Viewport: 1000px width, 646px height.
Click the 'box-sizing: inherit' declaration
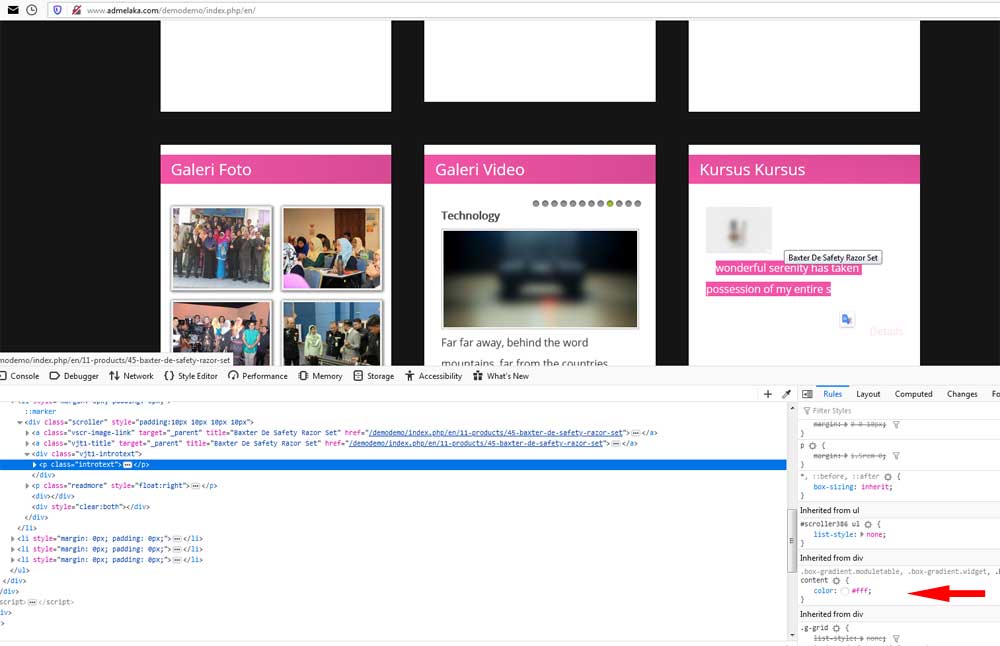click(x=853, y=487)
